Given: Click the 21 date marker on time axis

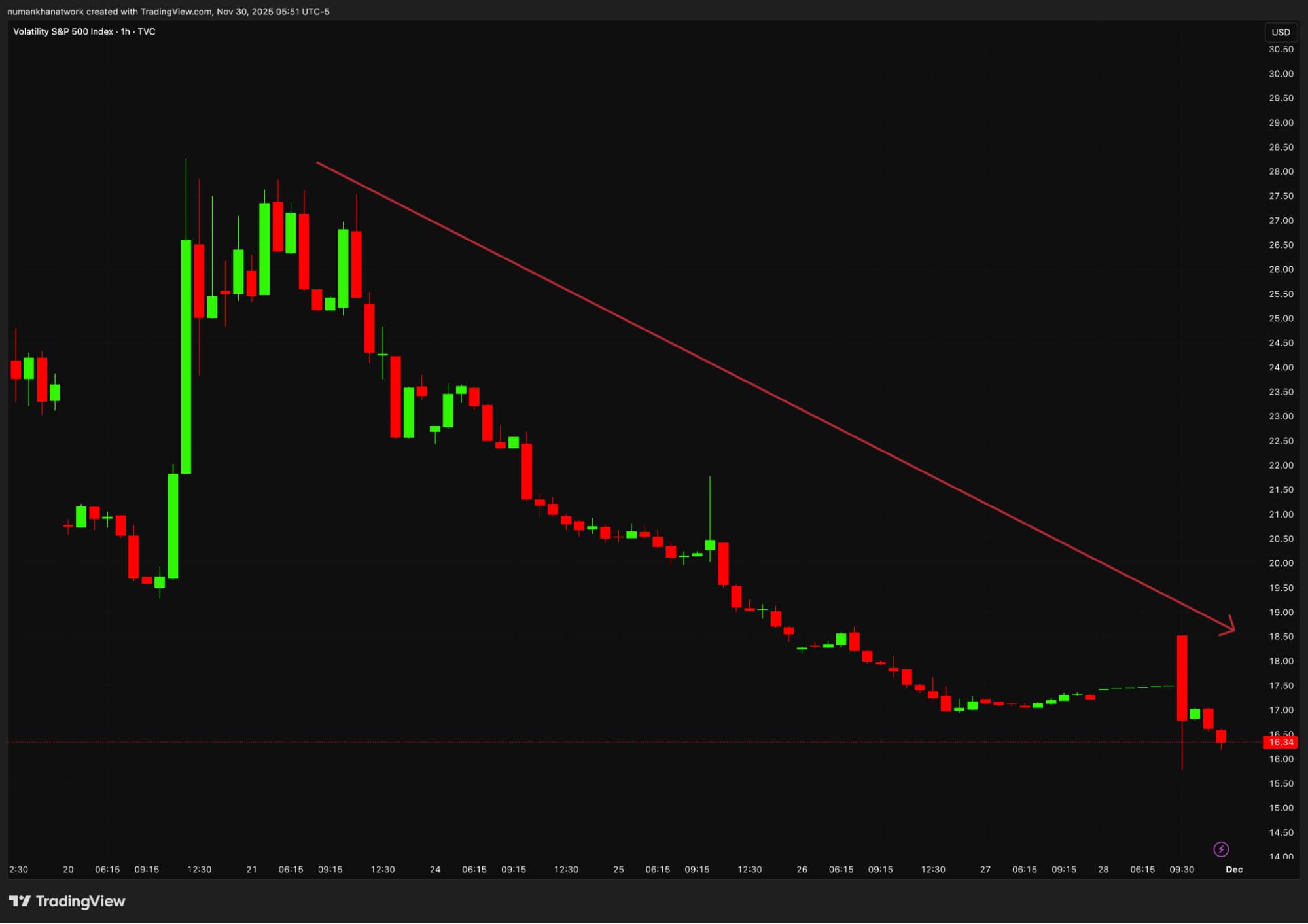Looking at the screenshot, I should pyautogui.click(x=251, y=870).
